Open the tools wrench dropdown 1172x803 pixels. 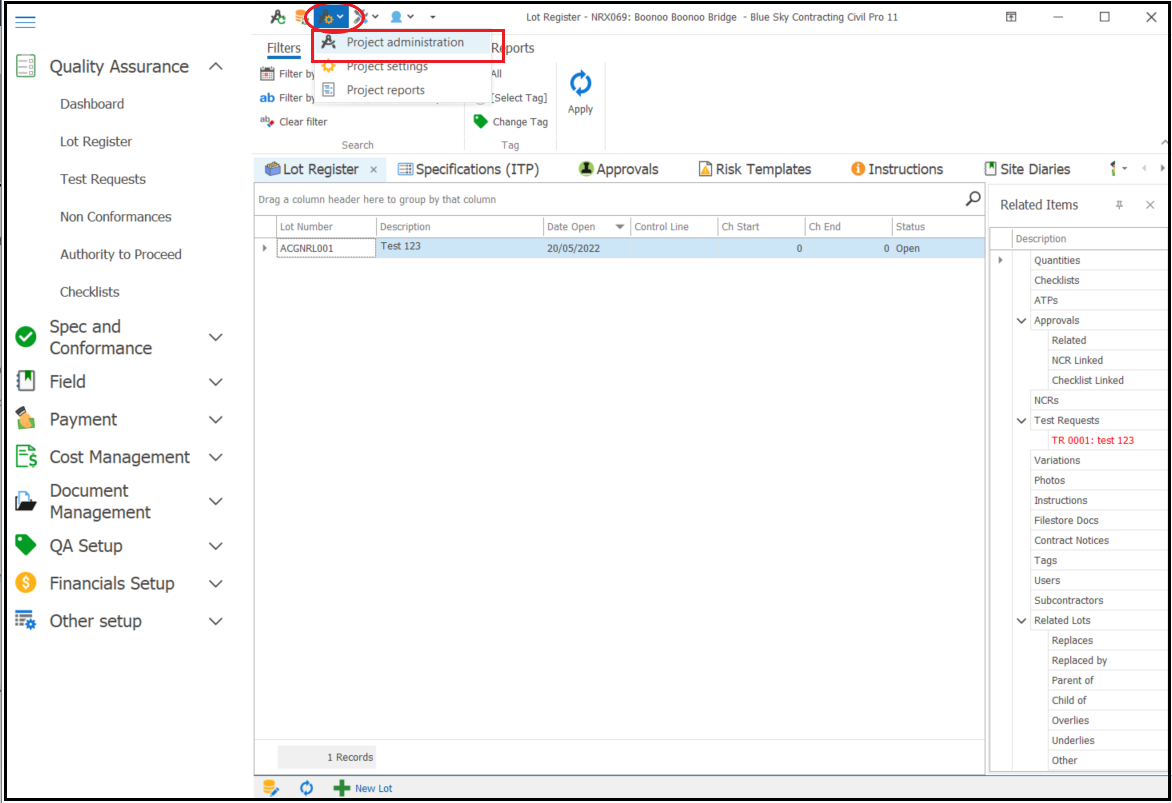pos(366,16)
